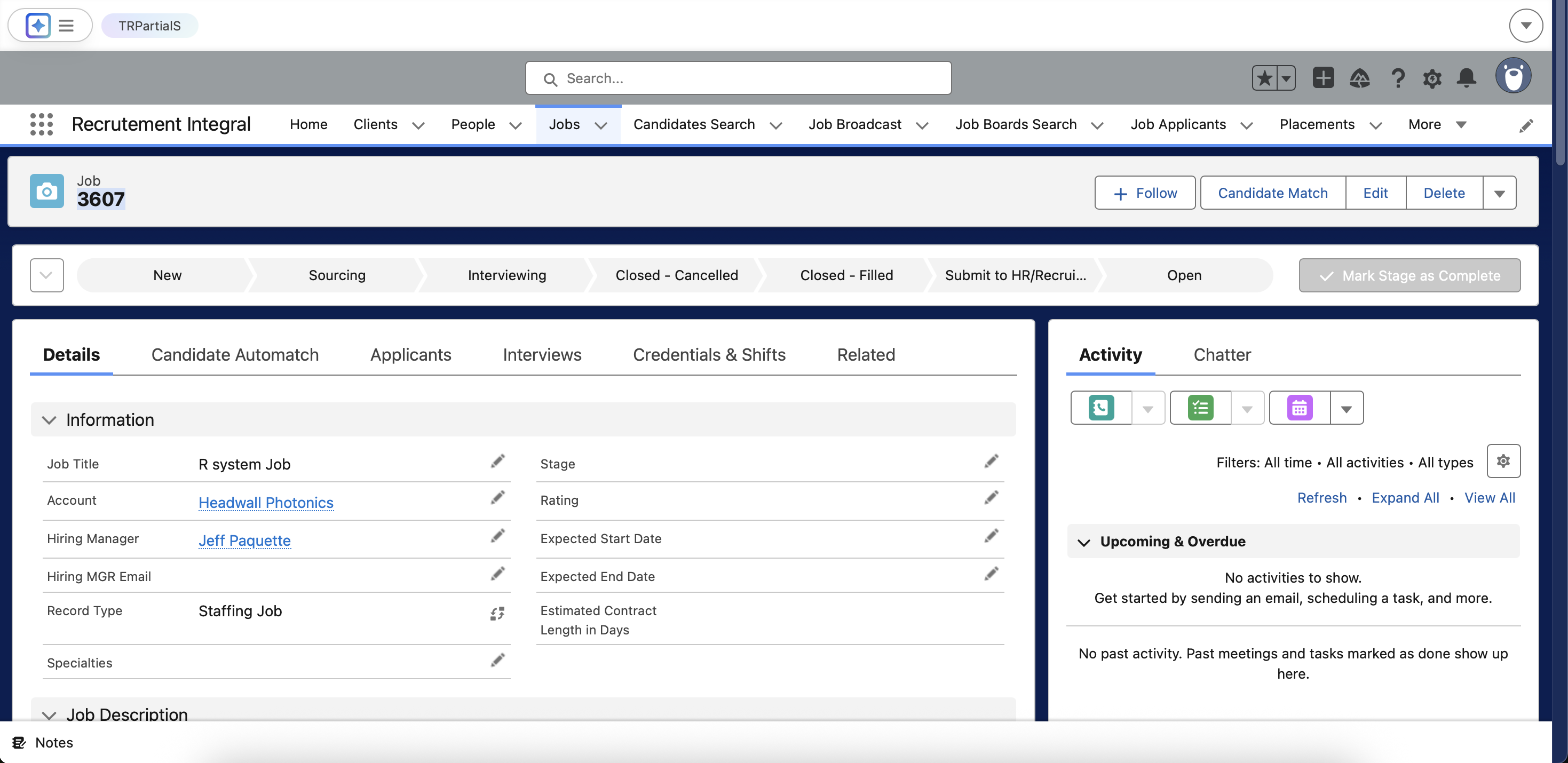Image resolution: width=1568 pixels, height=763 pixels.
Task: Expand the Jobs navigation dropdown
Action: tap(601, 125)
